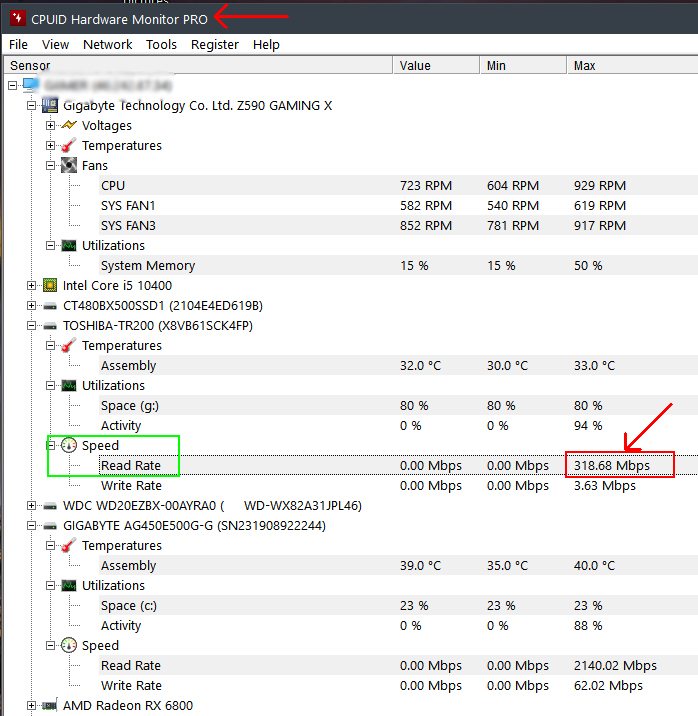Viewport: 698px width, 716px height.
Task: Click the AMD Radeon graphics card icon
Action: point(50,705)
